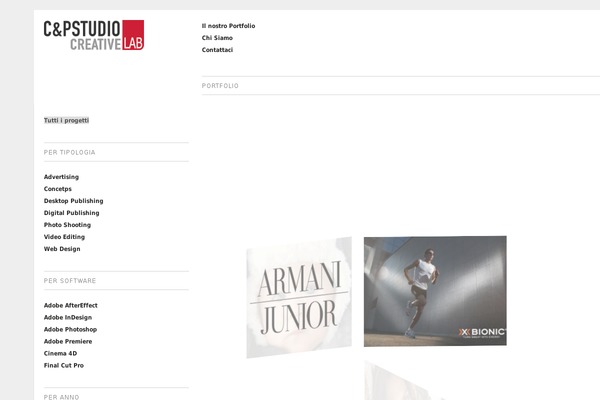Click the PER ANNO heading
This screenshot has height=400, width=600.
[61, 397]
